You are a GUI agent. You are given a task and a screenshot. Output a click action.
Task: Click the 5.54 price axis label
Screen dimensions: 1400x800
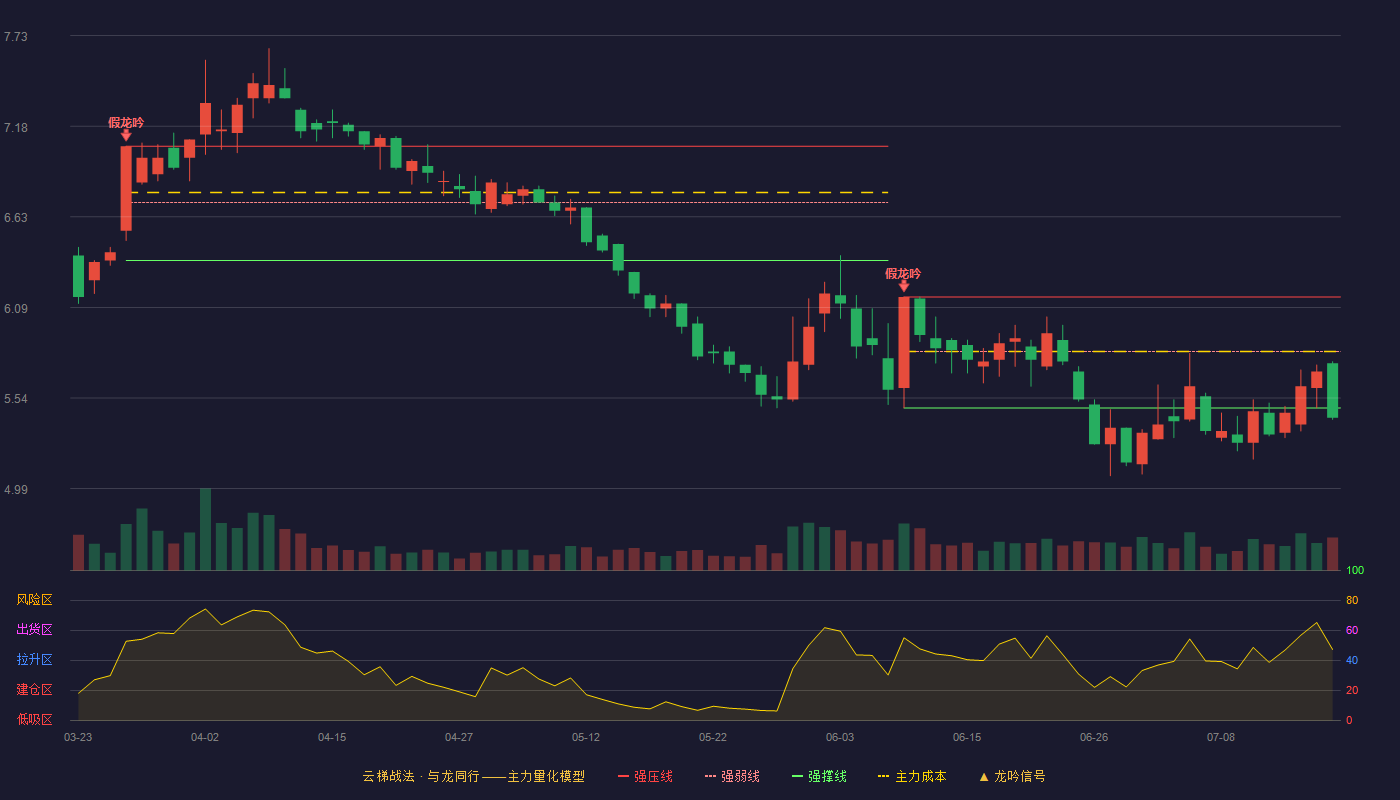click(16, 399)
